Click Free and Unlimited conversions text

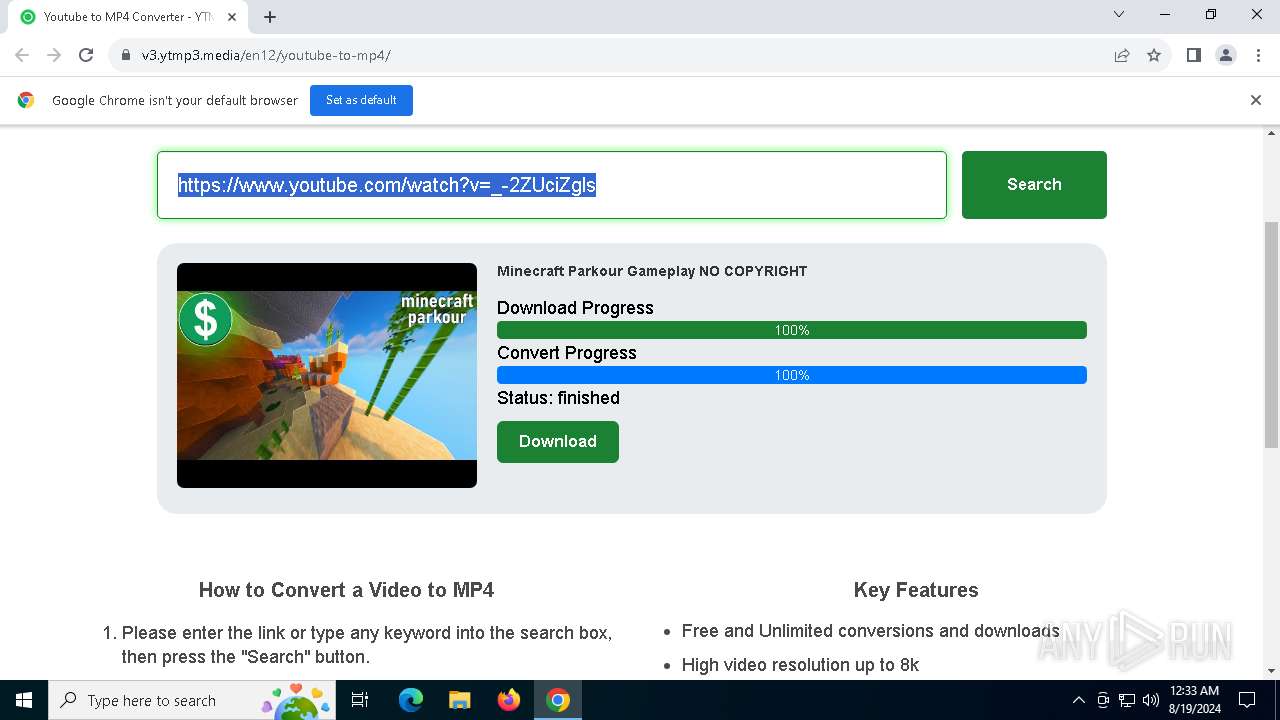click(870, 631)
